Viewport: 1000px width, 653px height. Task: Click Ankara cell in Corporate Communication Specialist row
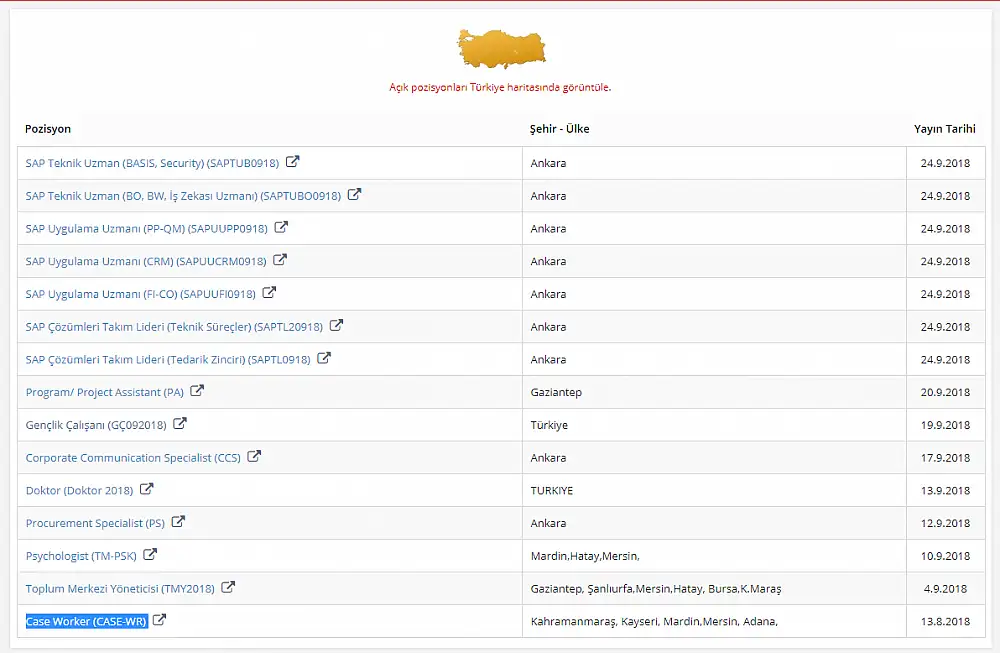[714, 458]
